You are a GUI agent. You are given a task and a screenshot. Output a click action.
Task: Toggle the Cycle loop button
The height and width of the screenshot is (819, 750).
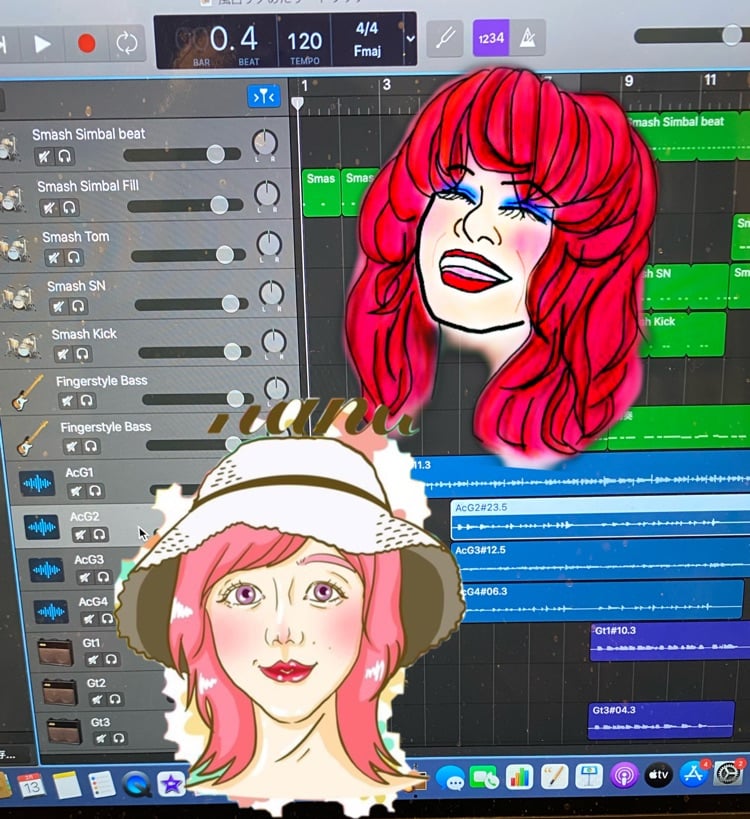(x=127, y=43)
